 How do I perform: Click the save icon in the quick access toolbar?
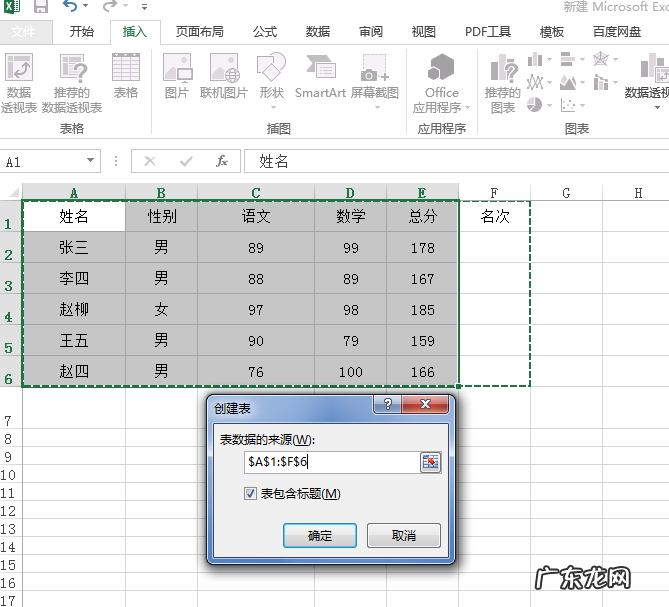click(x=41, y=8)
